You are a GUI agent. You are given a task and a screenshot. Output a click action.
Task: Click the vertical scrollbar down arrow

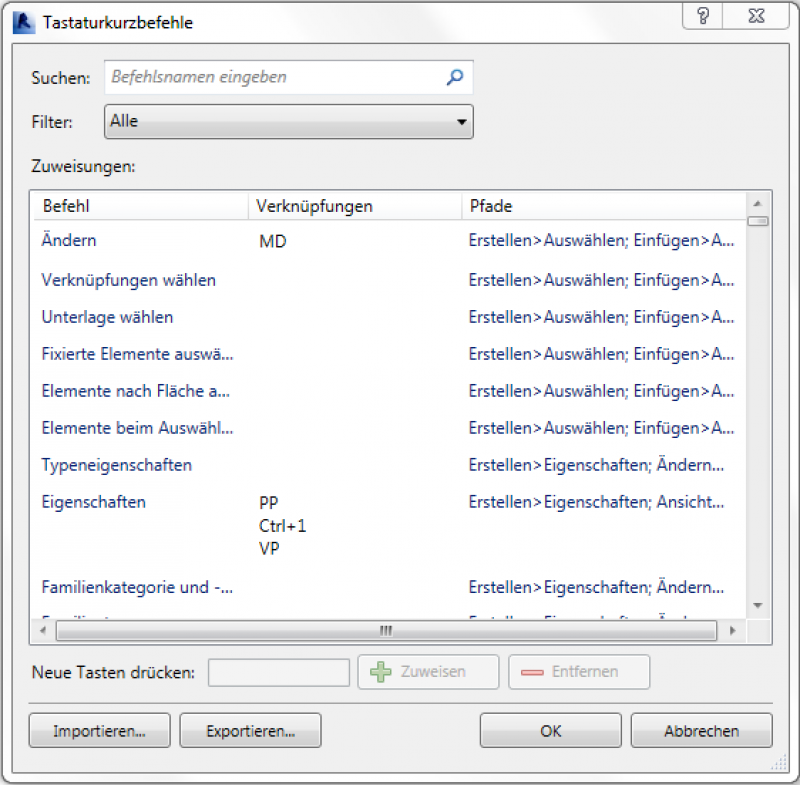[x=757, y=606]
